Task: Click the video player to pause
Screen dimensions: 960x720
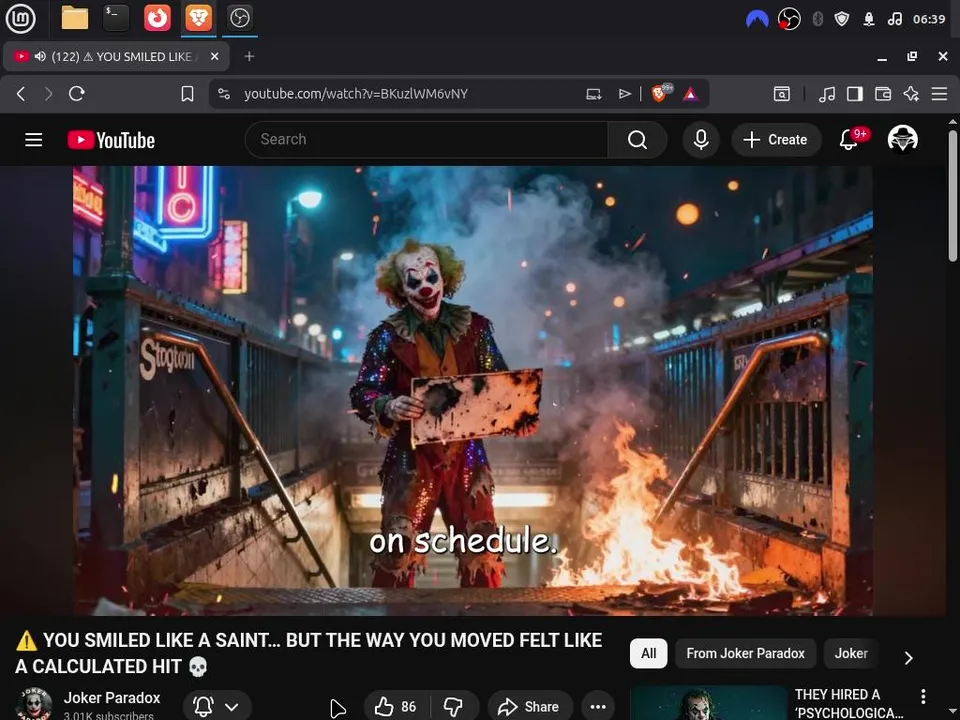Action: click(473, 391)
